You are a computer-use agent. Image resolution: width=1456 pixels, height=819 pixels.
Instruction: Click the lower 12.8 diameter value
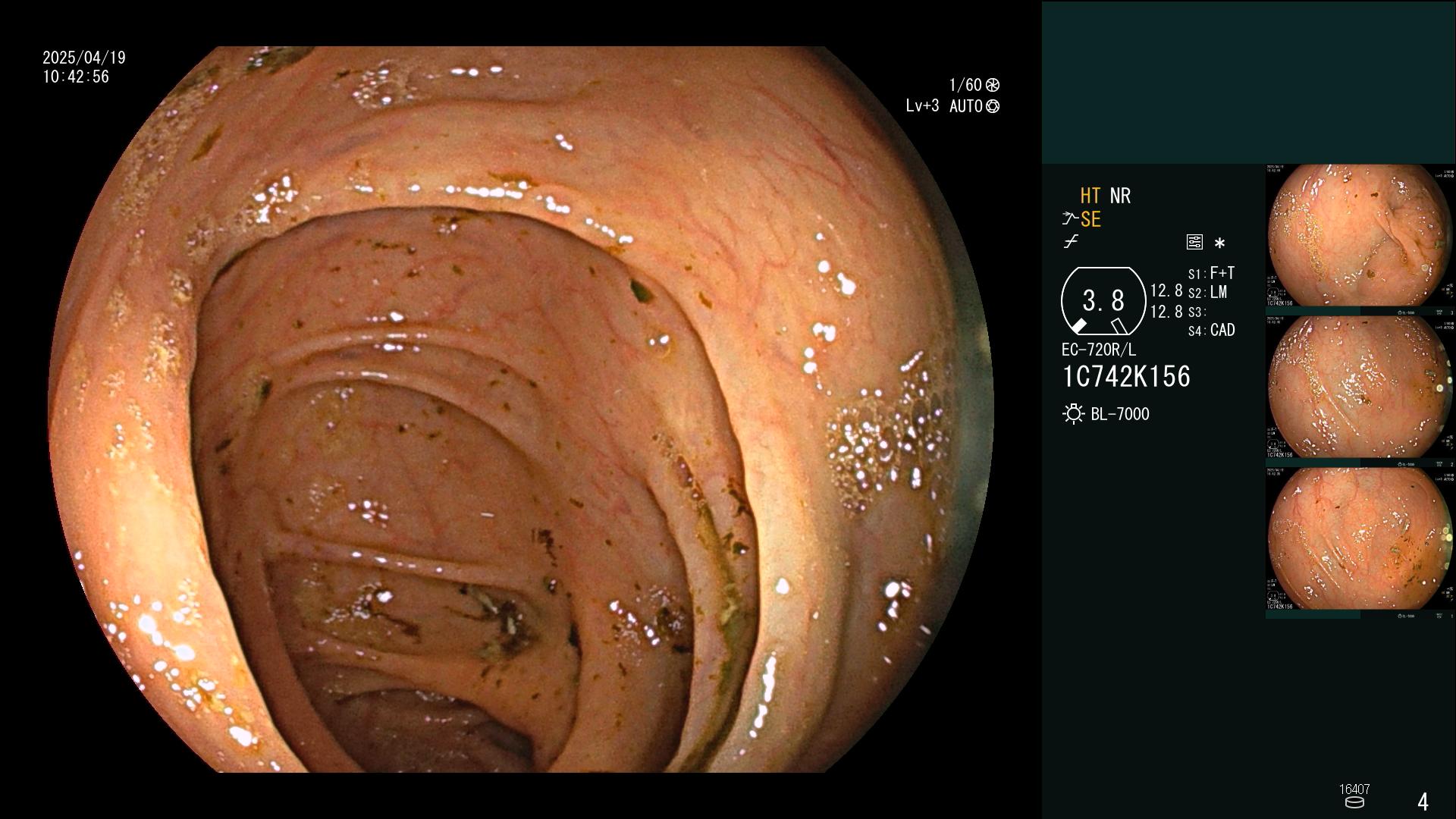1166,312
